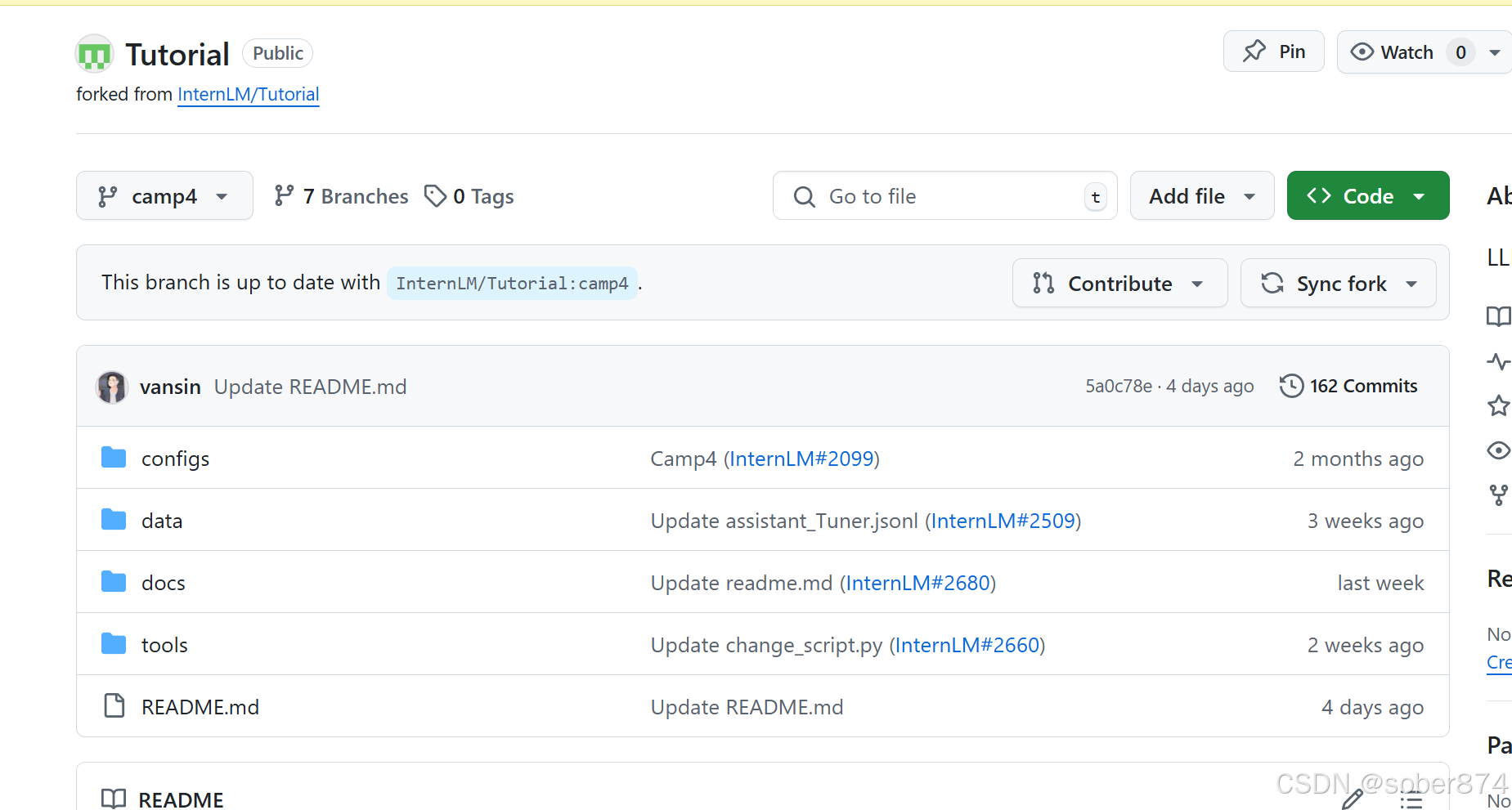Open the InternLM/Tutorial:camp4 branch label link
The height and width of the screenshot is (810, 1512).
(512, 283)
